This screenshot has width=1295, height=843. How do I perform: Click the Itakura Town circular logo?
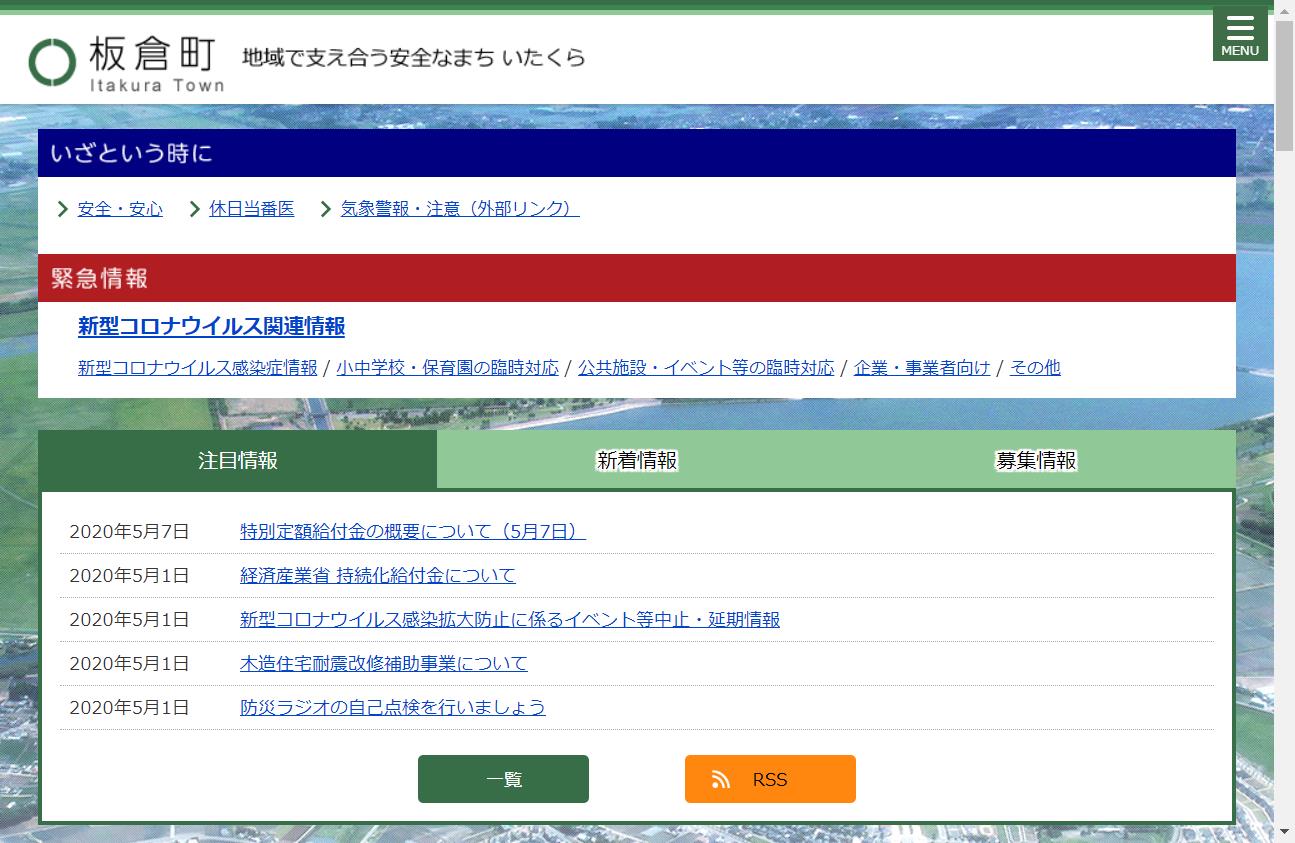point(53,62)
